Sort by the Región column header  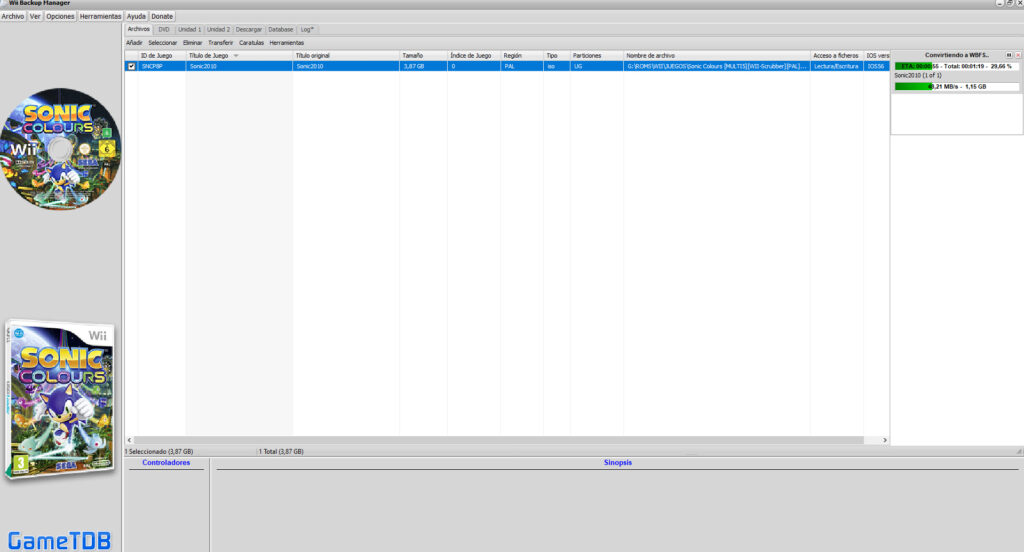522,56
